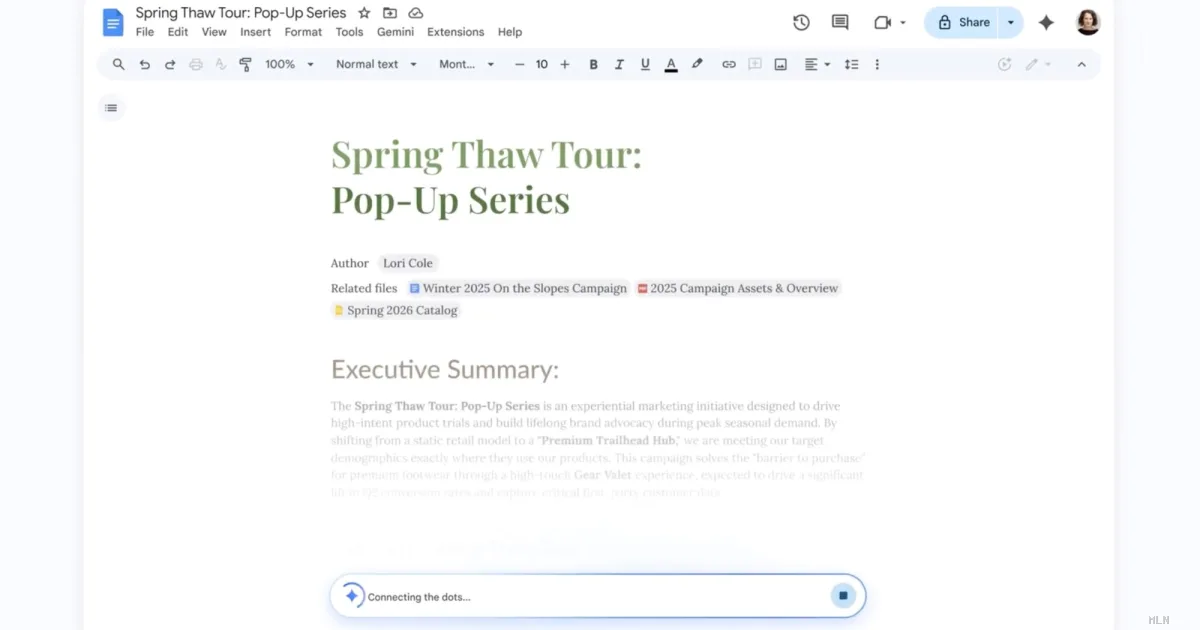Expand the Normal text style dropdown

376,64
